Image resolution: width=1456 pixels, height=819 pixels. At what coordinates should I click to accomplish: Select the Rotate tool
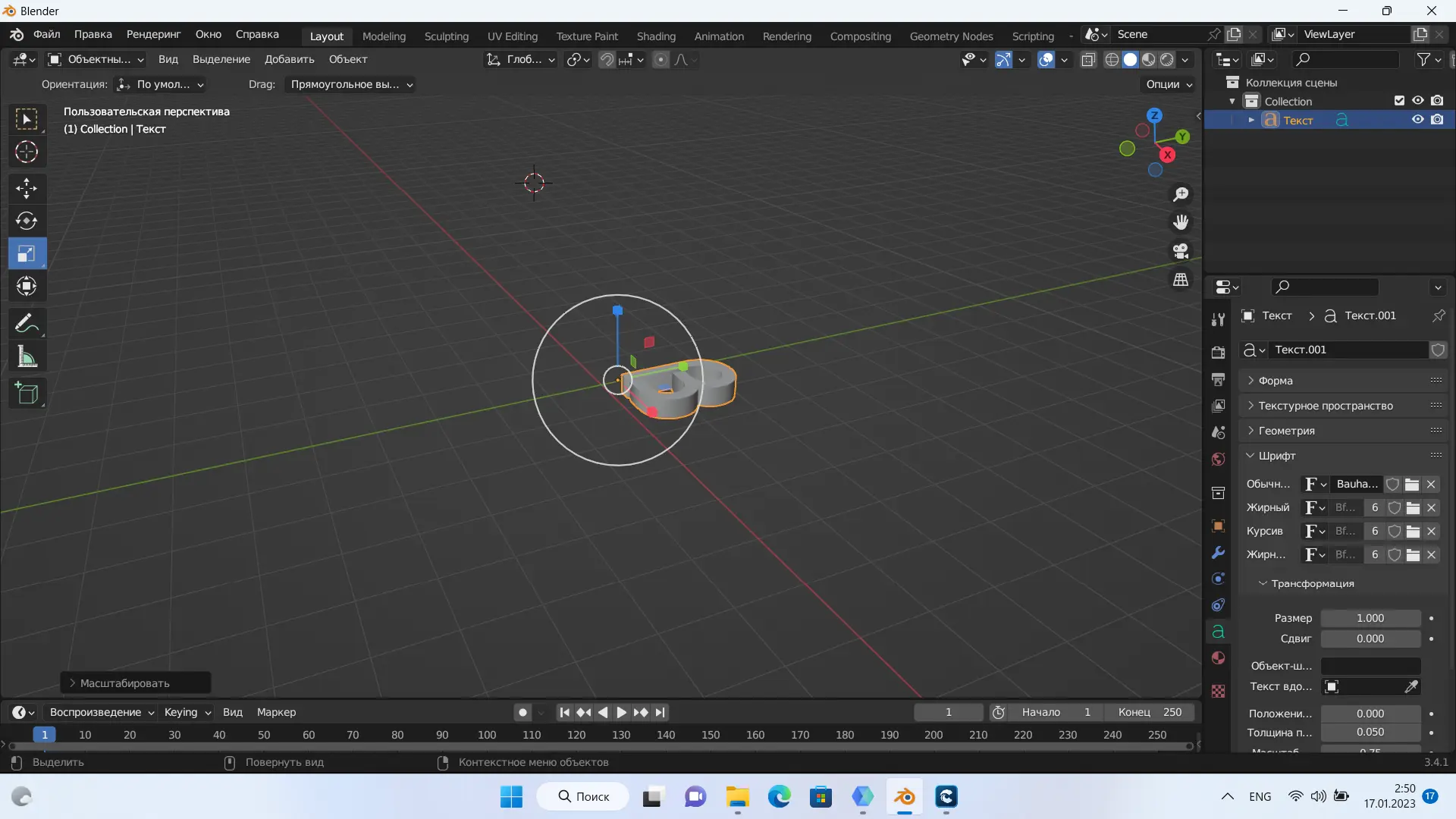tap(27, 221)
